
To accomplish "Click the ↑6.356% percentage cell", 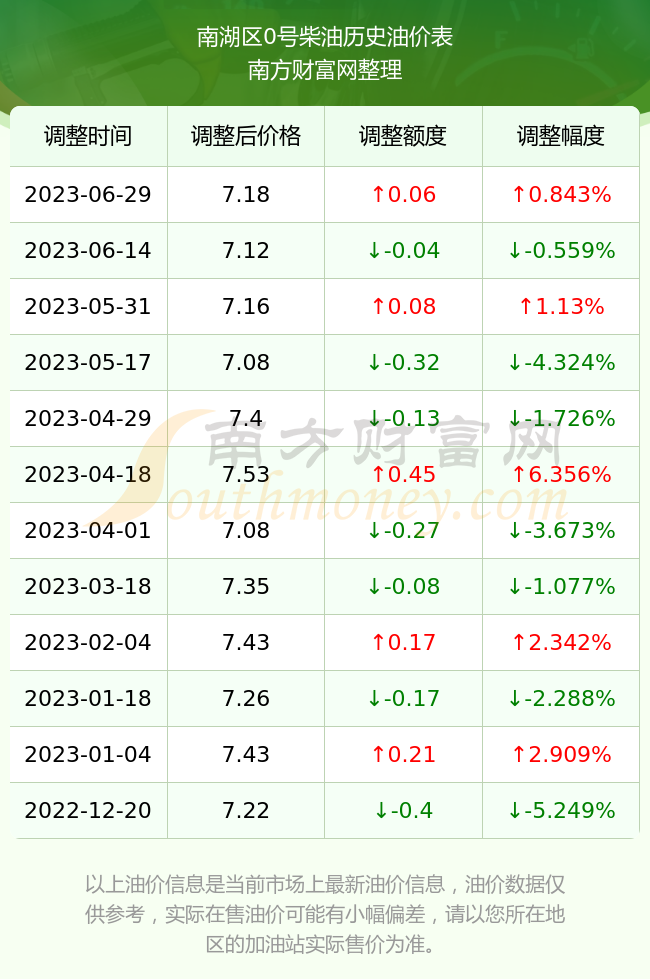I will coord(561,474).
